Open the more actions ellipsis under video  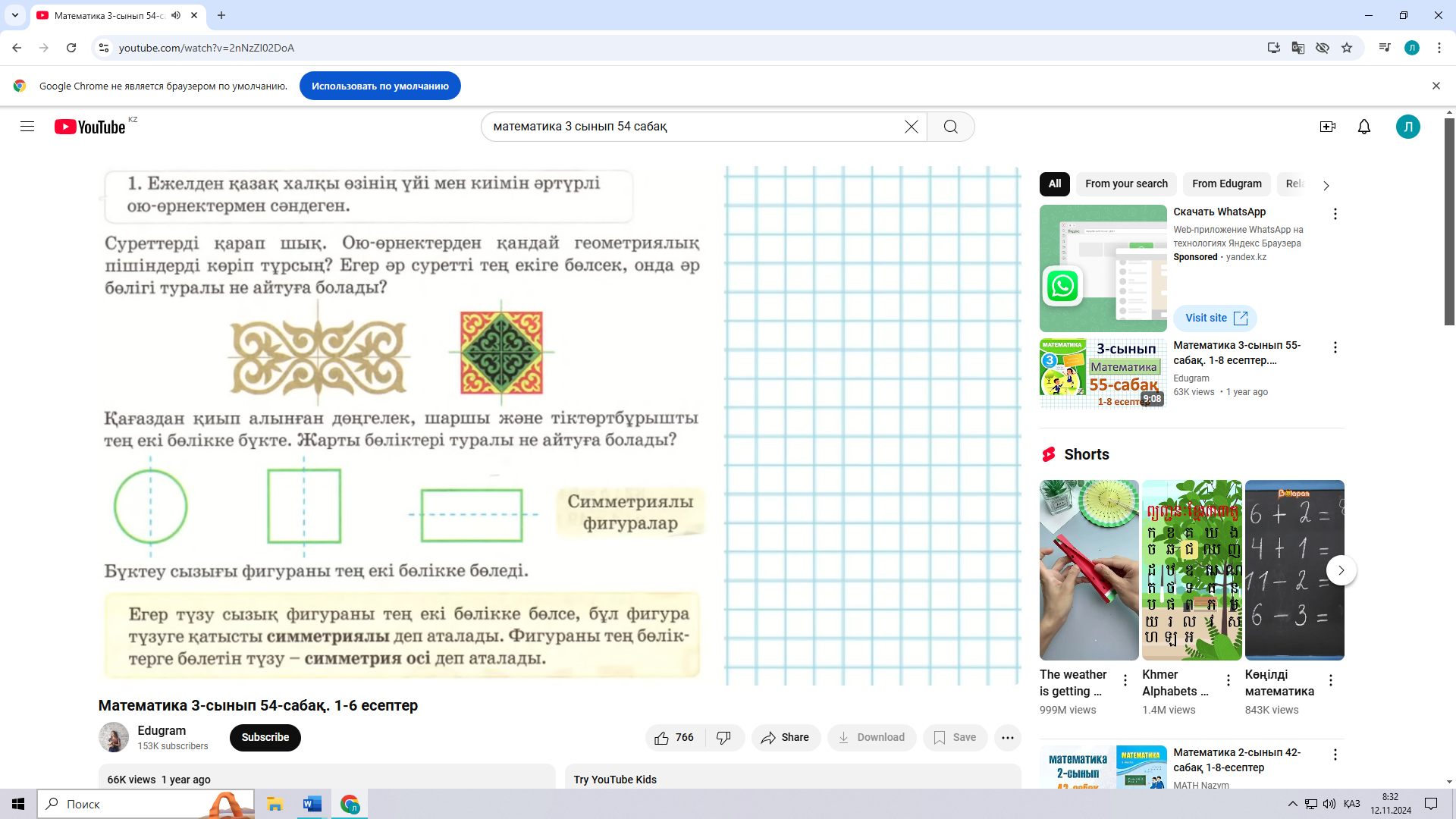[x=1007, y=737]
